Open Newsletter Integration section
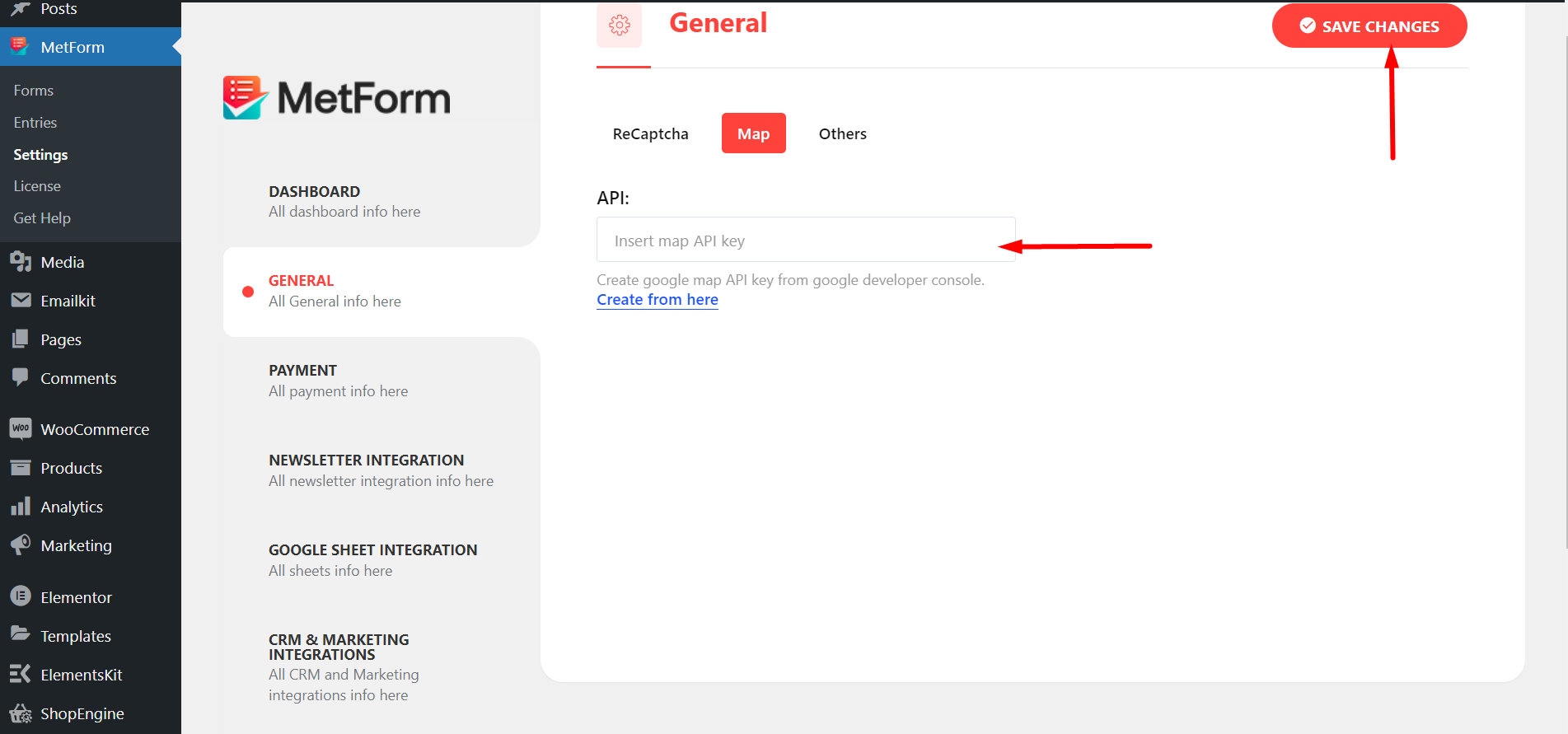The image size is (1568, 734). pyautogui.click(x=381, y=470)
